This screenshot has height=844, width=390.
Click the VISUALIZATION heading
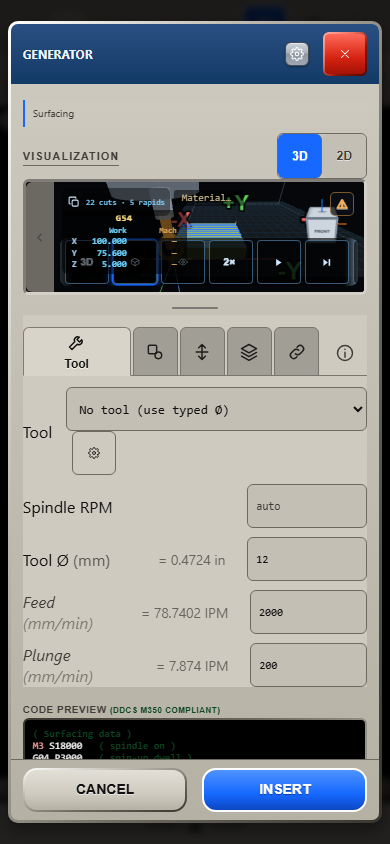point(70,156)
